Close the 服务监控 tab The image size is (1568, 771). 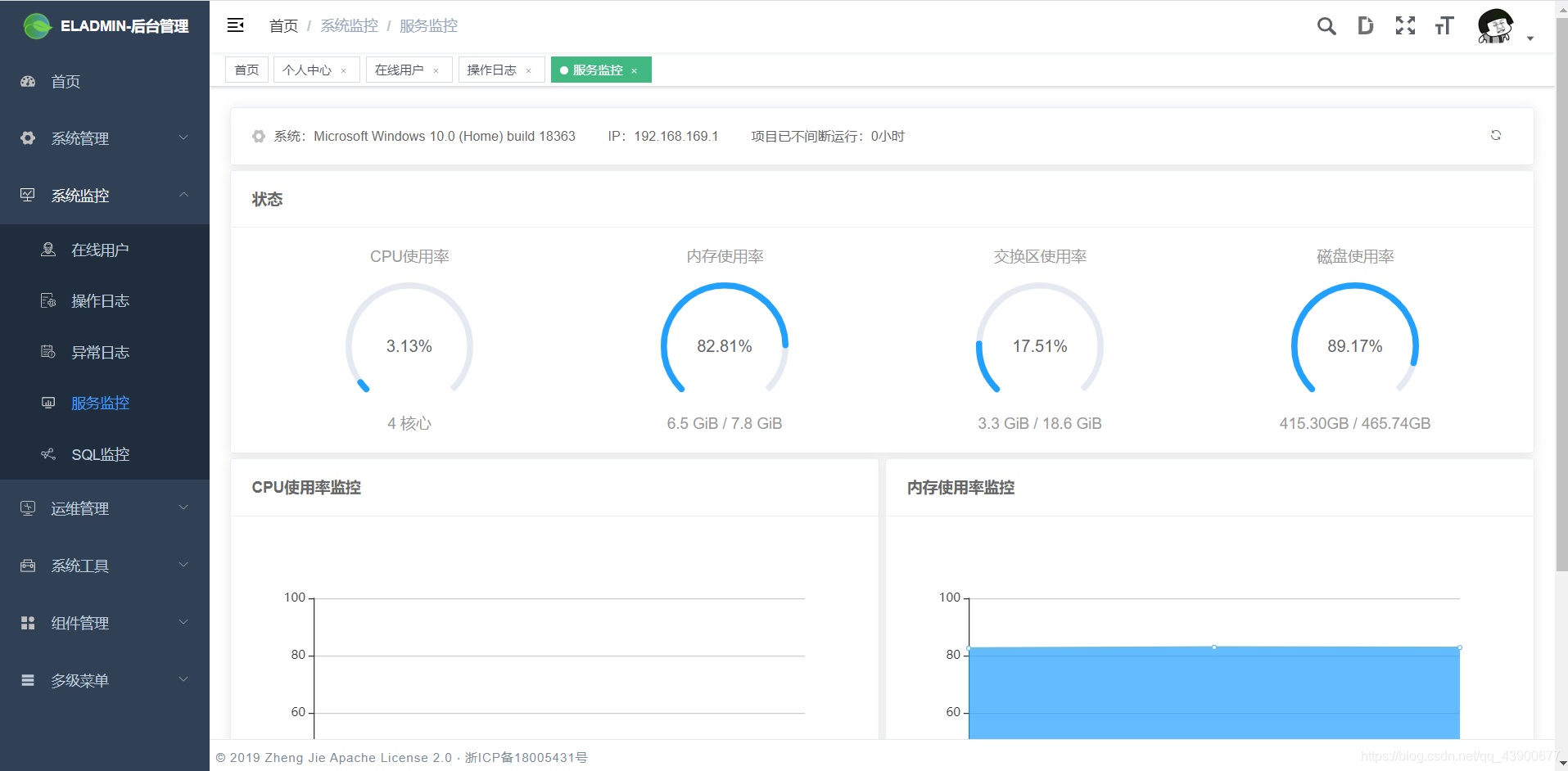tap(634, 70)
